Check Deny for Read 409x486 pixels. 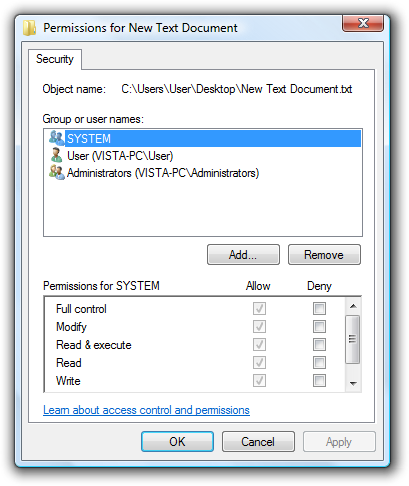coord(319,362)
